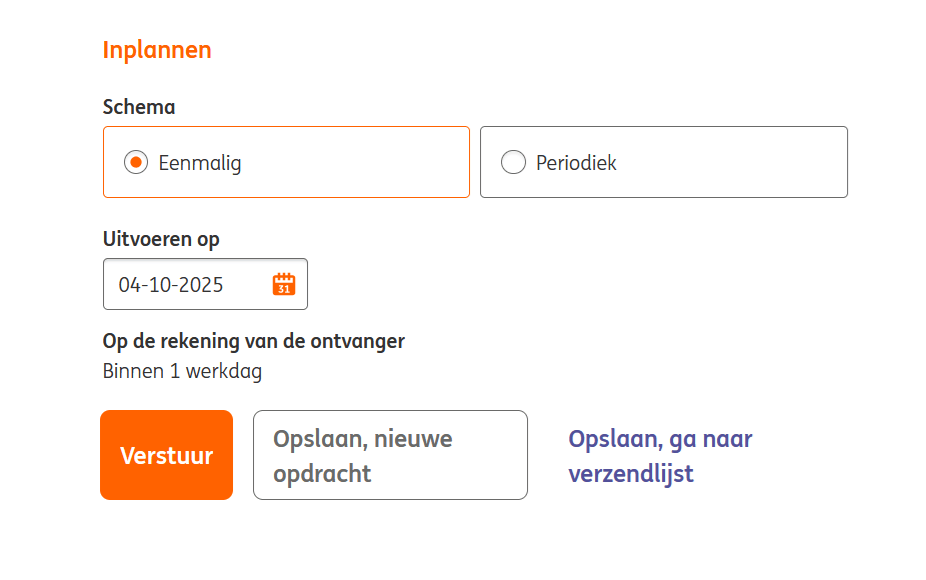Click the Periodiek label text

pos(576,162)
